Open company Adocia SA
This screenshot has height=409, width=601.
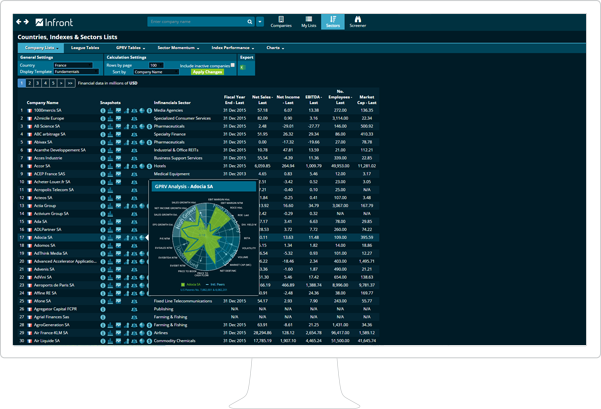(43, 238)
